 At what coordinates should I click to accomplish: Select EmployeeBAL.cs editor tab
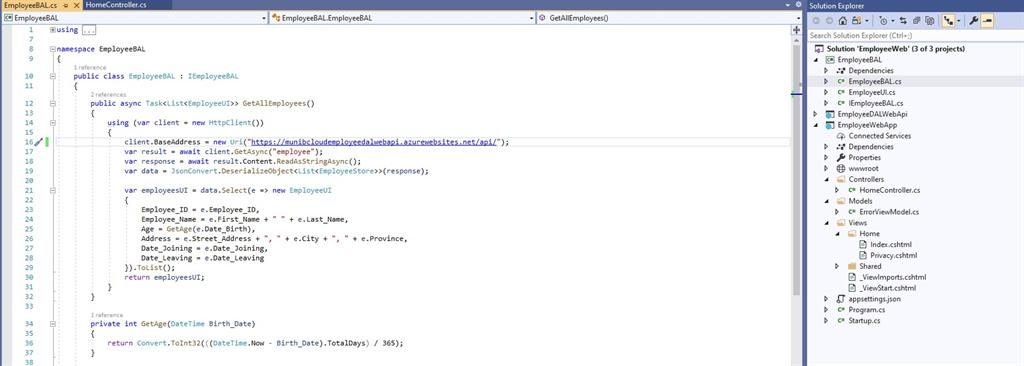coord(31,5)
